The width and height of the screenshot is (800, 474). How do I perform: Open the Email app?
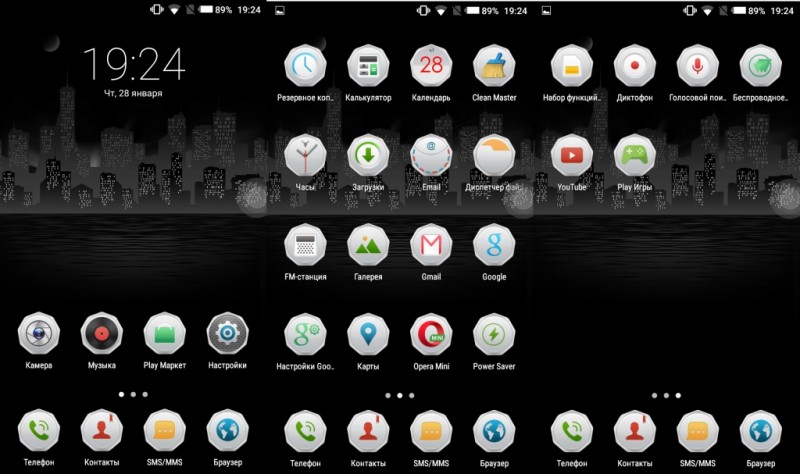click(431, 156)
